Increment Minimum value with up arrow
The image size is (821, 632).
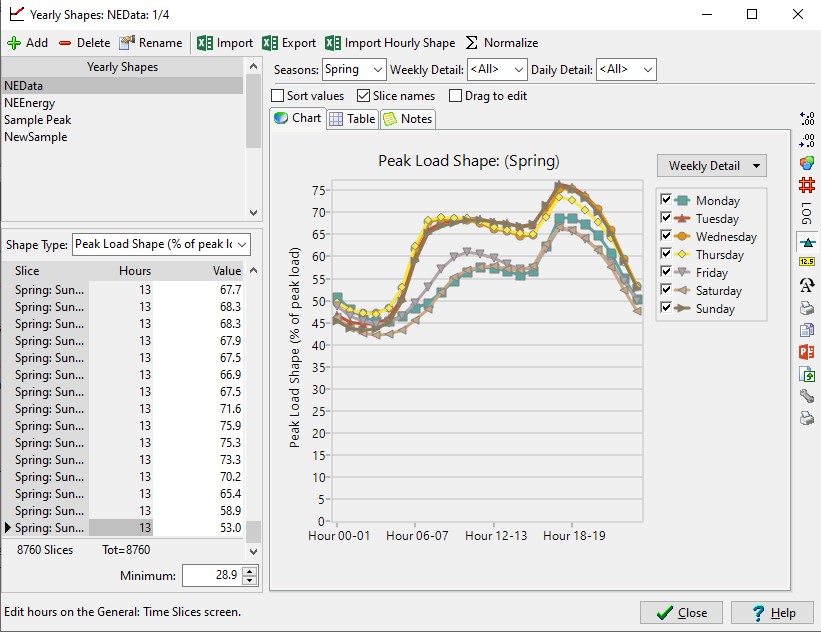[x=250, y=571]
